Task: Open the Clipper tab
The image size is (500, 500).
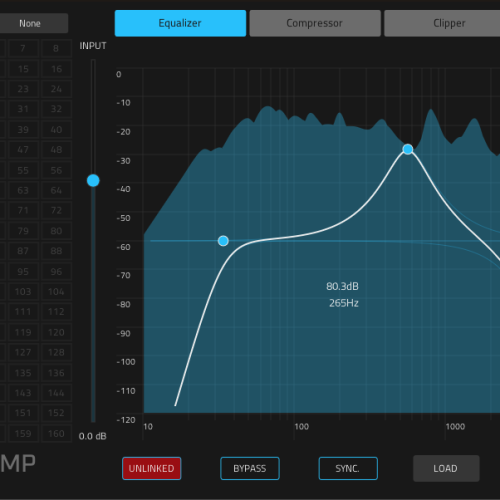Action: pyautogui.click(x=442, y=23)
